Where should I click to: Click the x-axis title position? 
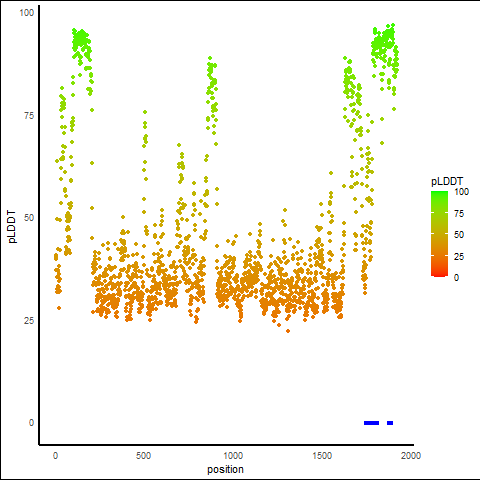point(225,469)
